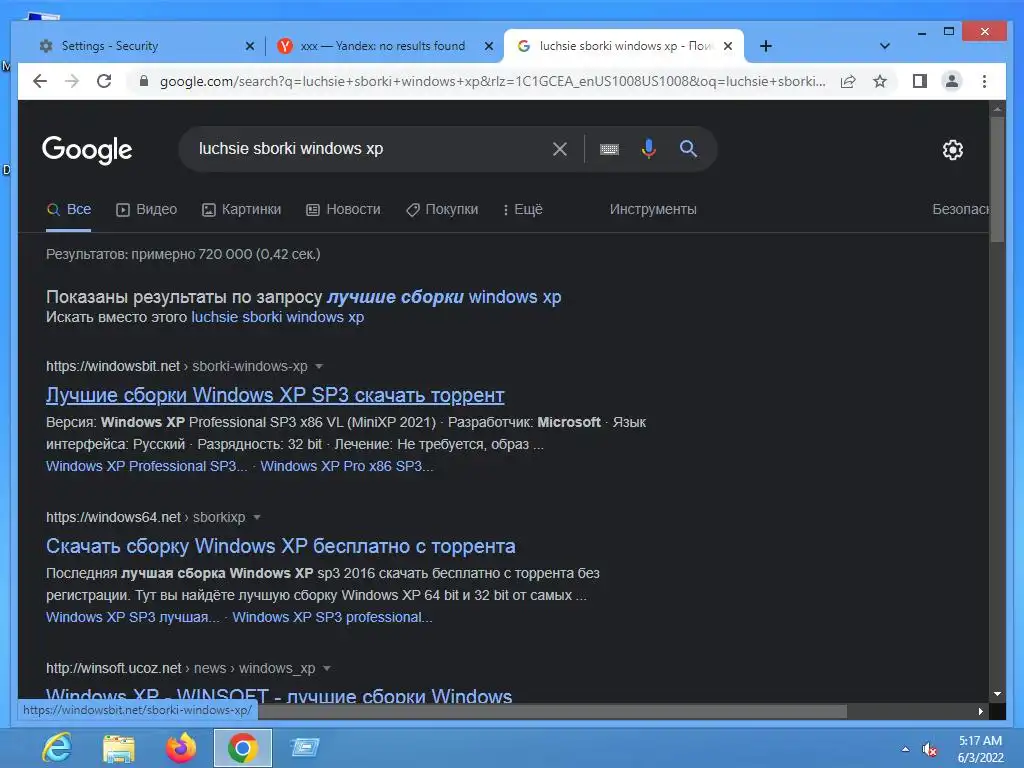Share this page using the share icon
1024x768 pixels.
coord(848,81)
